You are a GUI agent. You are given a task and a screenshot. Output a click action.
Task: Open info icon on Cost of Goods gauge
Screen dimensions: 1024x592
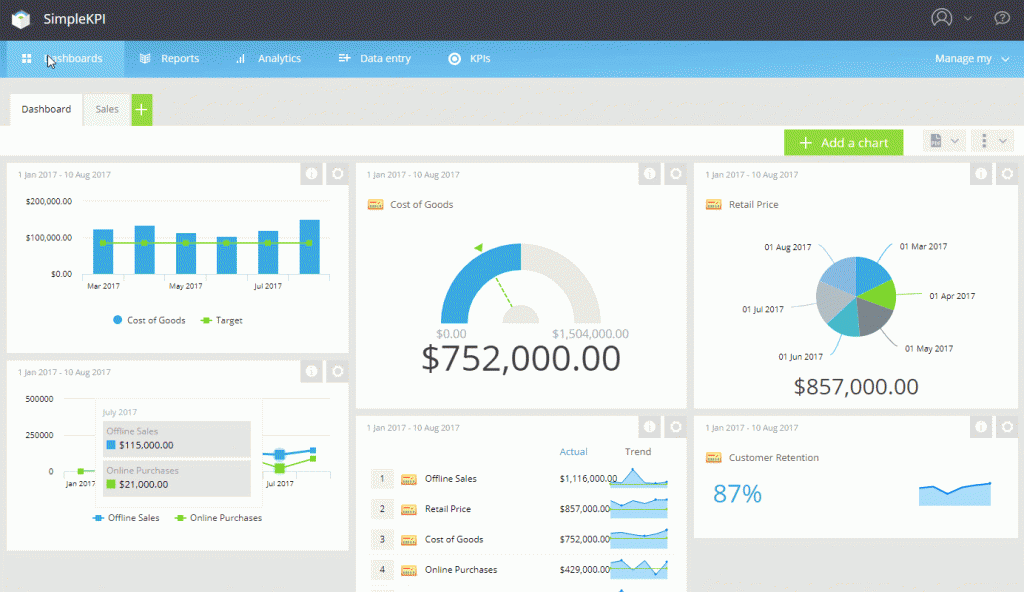[650, 174]
